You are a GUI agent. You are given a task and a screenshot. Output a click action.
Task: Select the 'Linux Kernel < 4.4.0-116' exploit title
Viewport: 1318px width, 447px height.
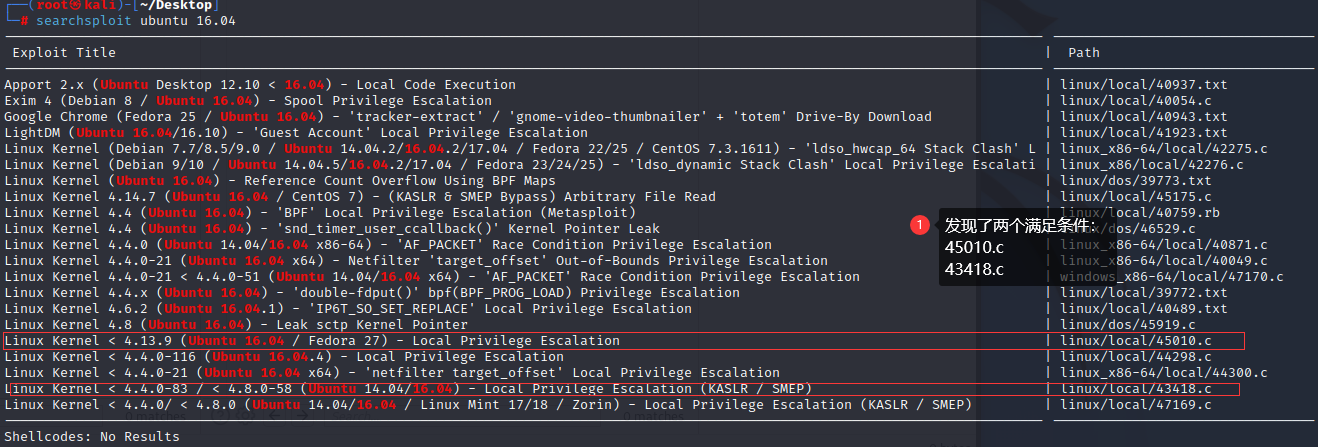pyautogui.click(x=284, y=357)
